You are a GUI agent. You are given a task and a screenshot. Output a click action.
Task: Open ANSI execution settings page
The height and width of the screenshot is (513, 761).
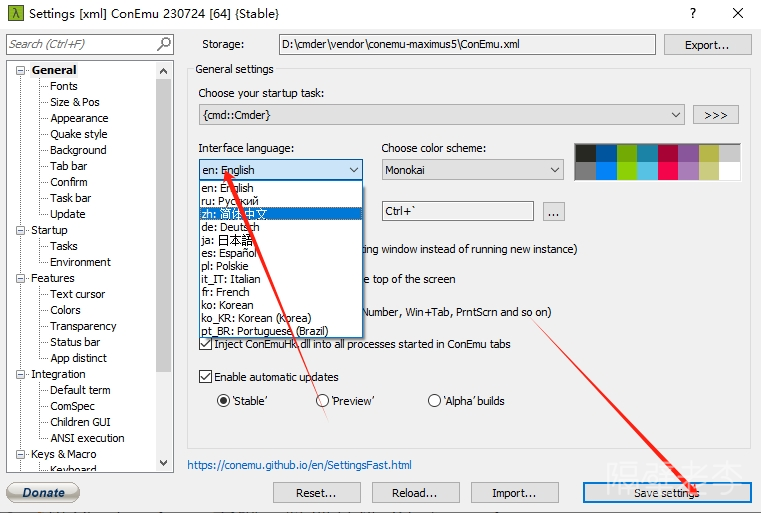[87, 438]
